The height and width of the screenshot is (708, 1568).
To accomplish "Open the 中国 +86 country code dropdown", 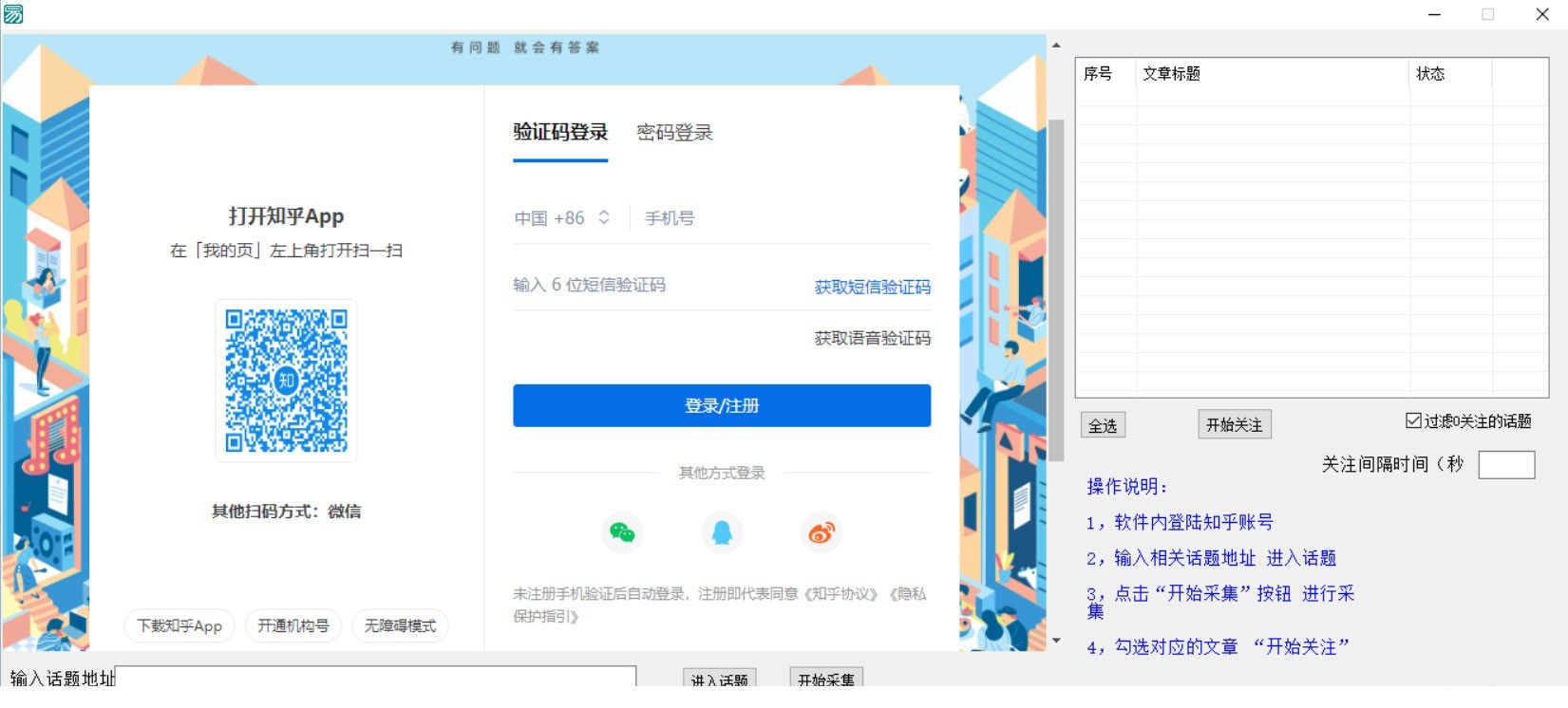I will pyautogui.click(x=562, y=218).
